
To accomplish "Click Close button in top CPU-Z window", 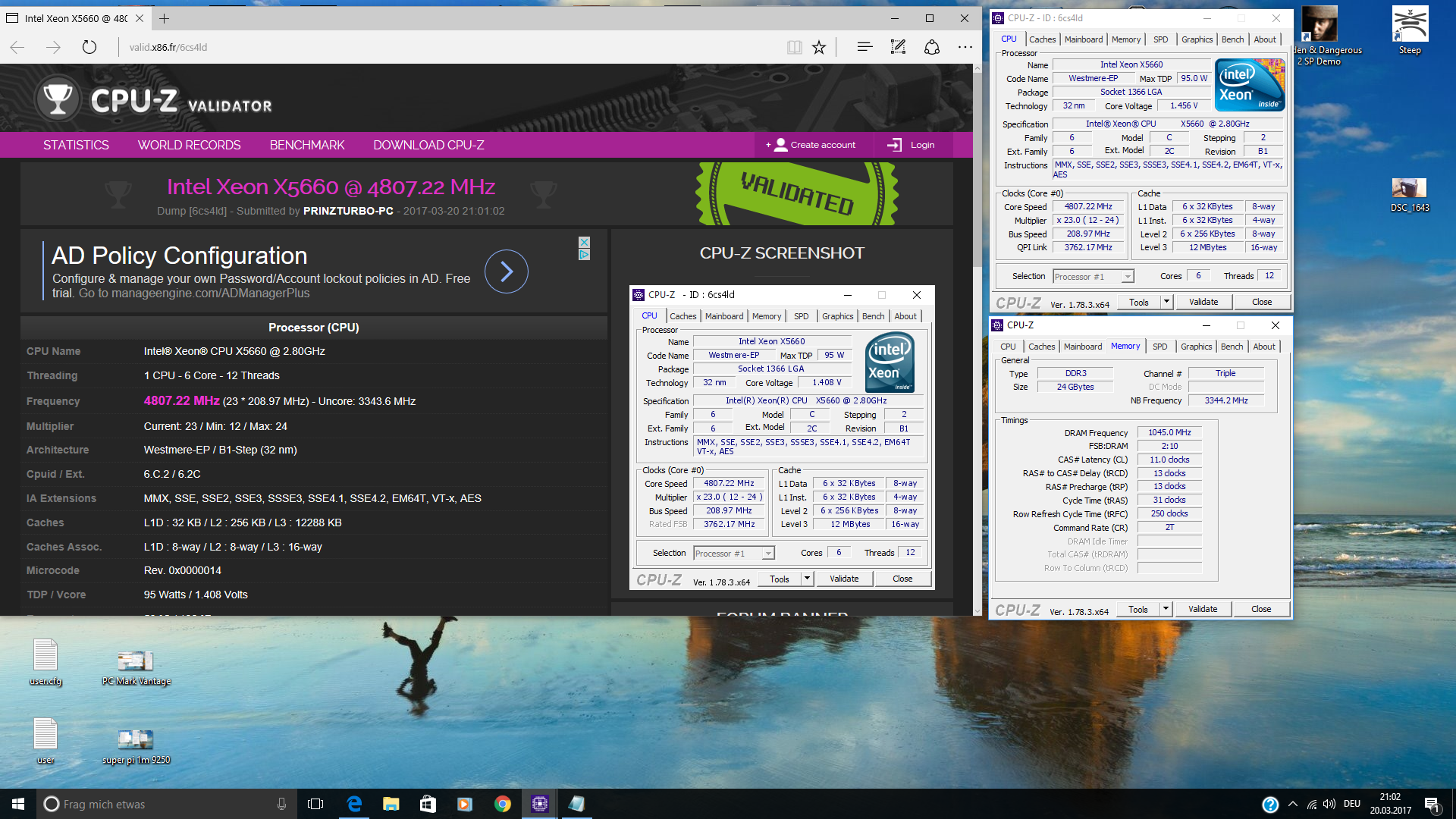I will point(1262,302).
